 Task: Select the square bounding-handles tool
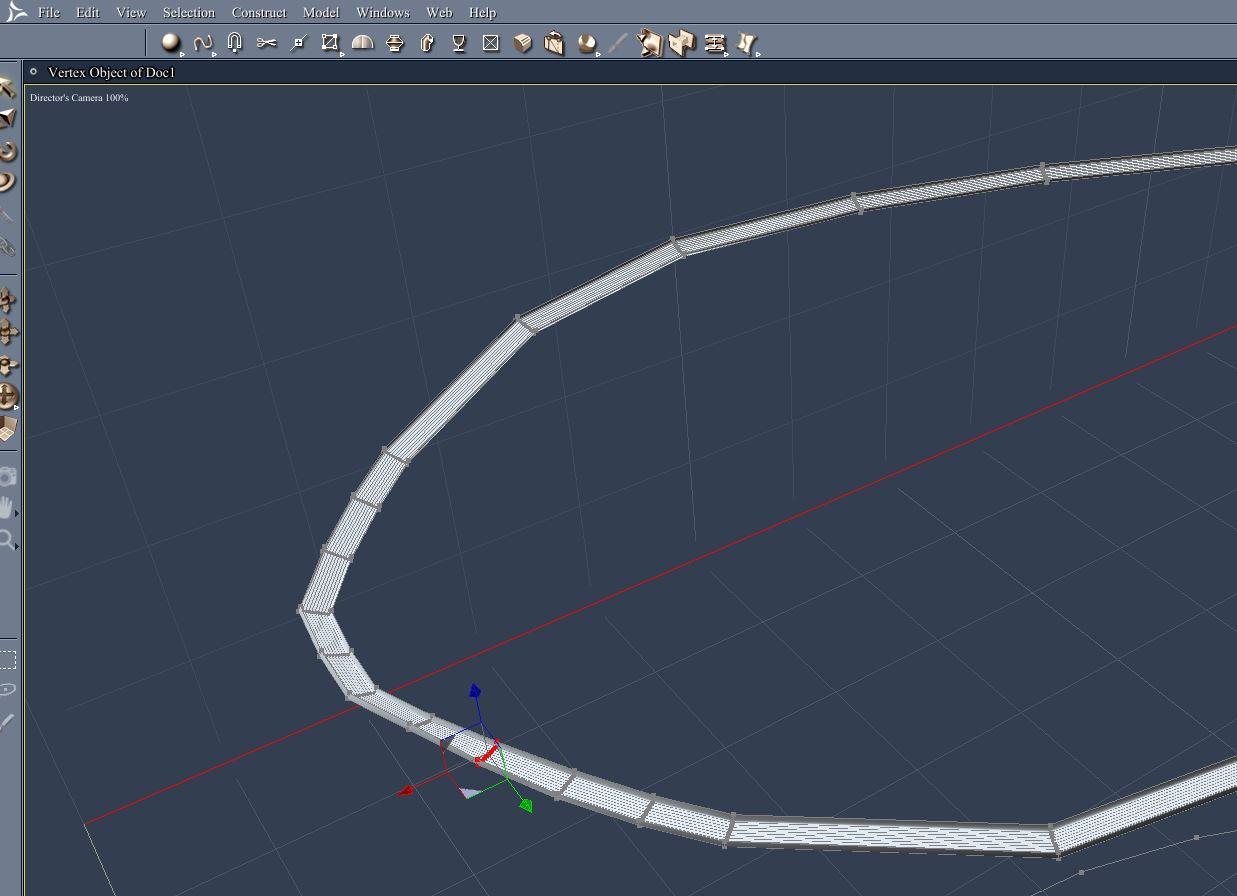click(330, 43)
